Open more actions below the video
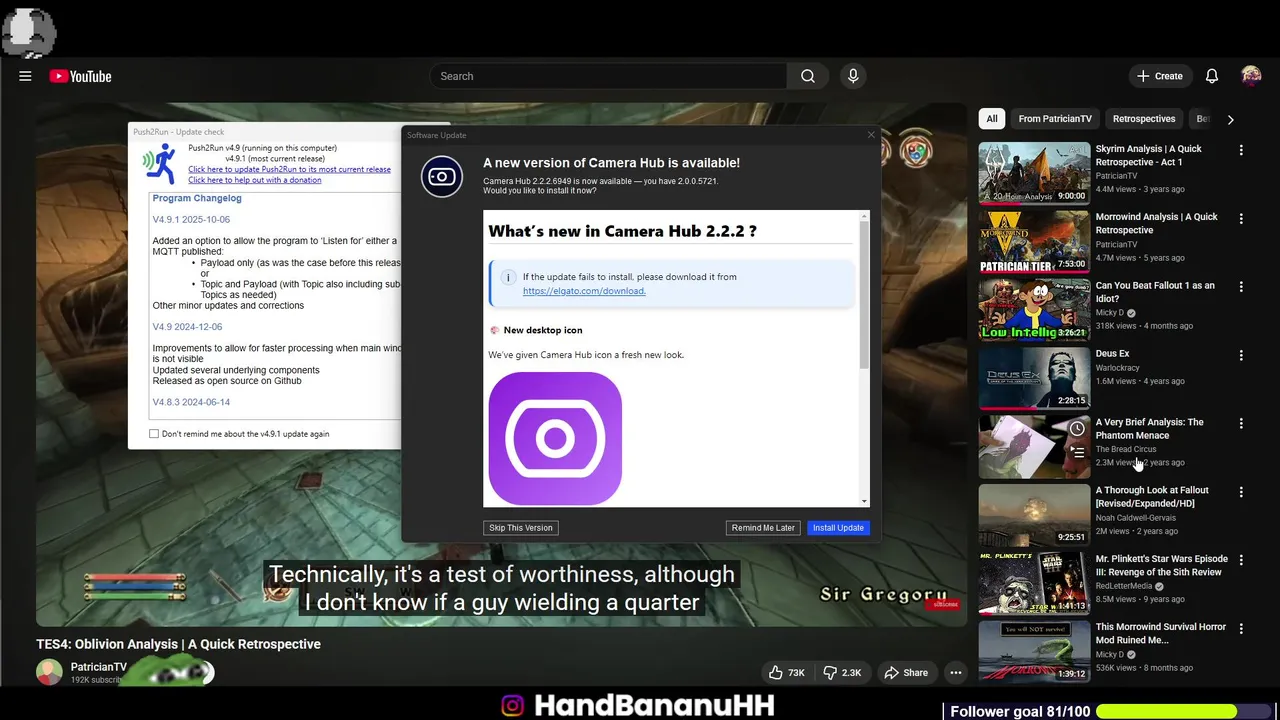The height and width of the screenshot is (720, 1280). (956, 673)
